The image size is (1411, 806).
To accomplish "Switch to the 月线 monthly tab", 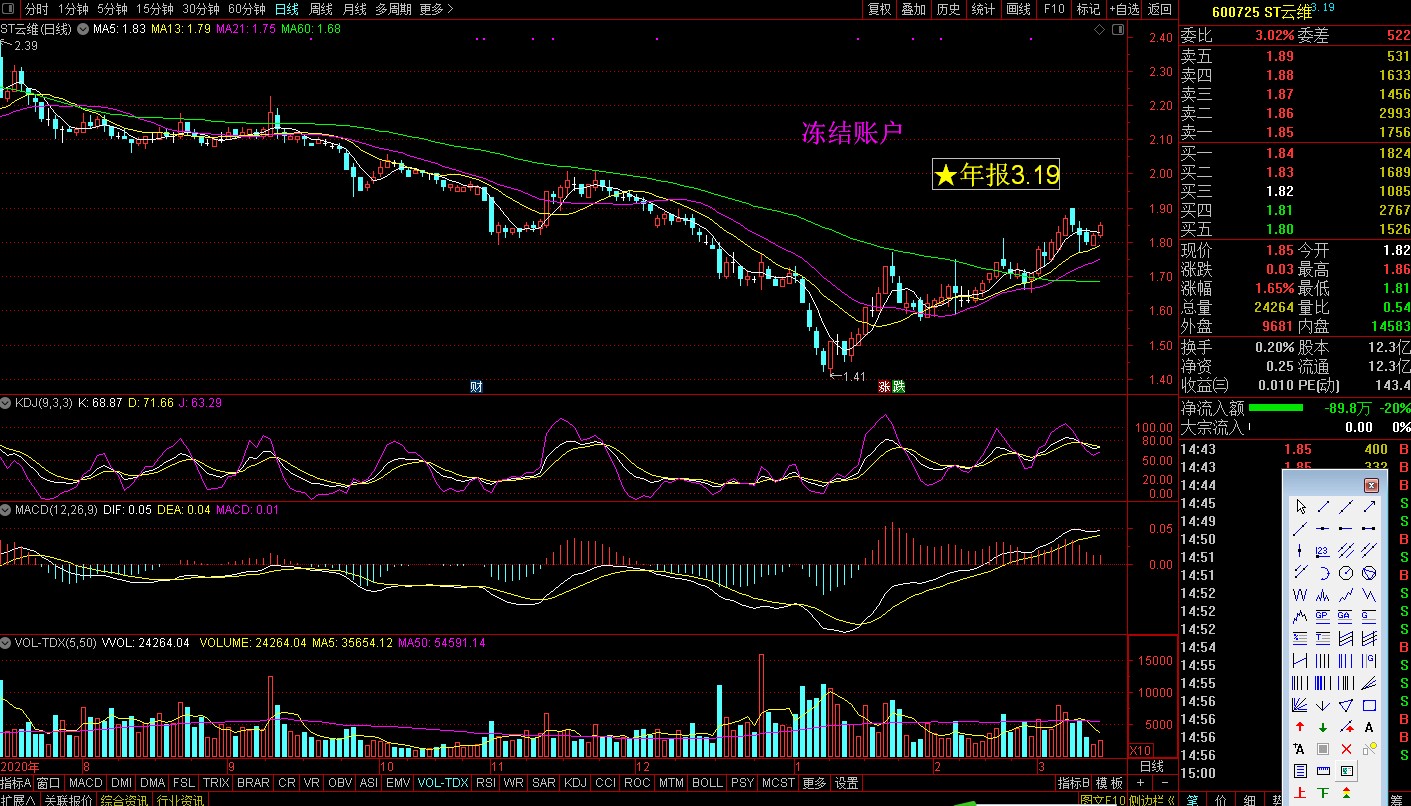I will coord(354,9).
